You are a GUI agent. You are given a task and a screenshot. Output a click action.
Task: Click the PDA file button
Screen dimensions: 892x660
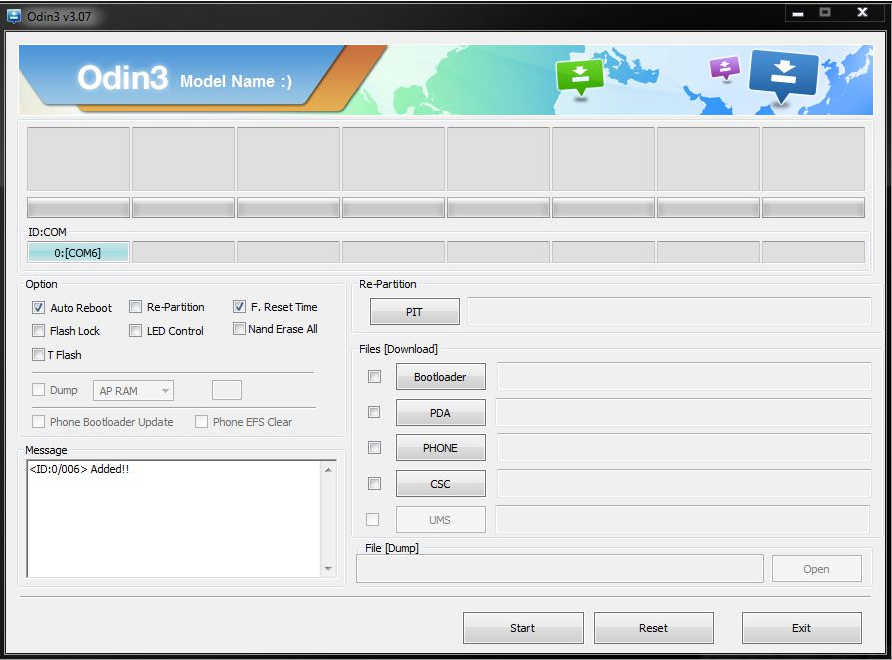tap(441, 412)
